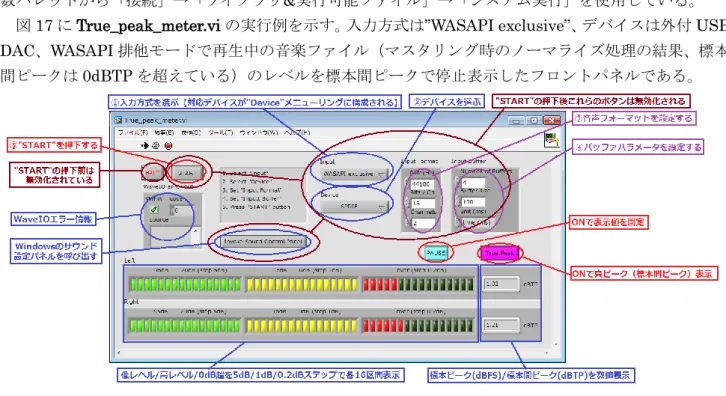Click the stepper arrows beside the Channels field
The image size is (726, 396).
(x=407, y=223)
